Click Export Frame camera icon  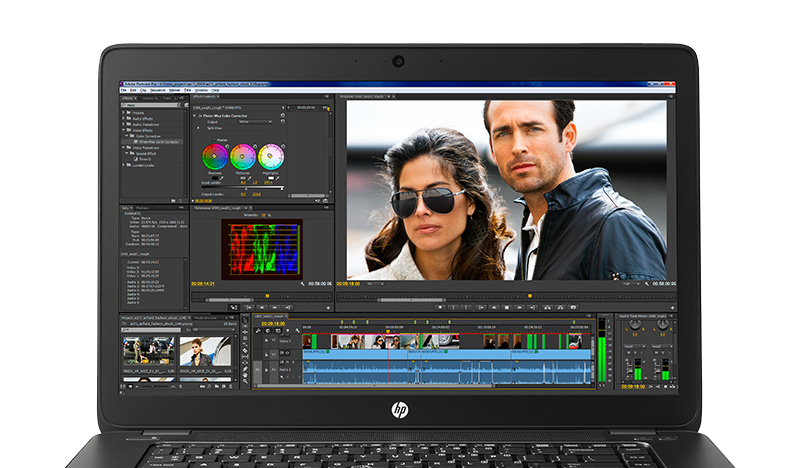pyautogui.click(x=573, y=307)
